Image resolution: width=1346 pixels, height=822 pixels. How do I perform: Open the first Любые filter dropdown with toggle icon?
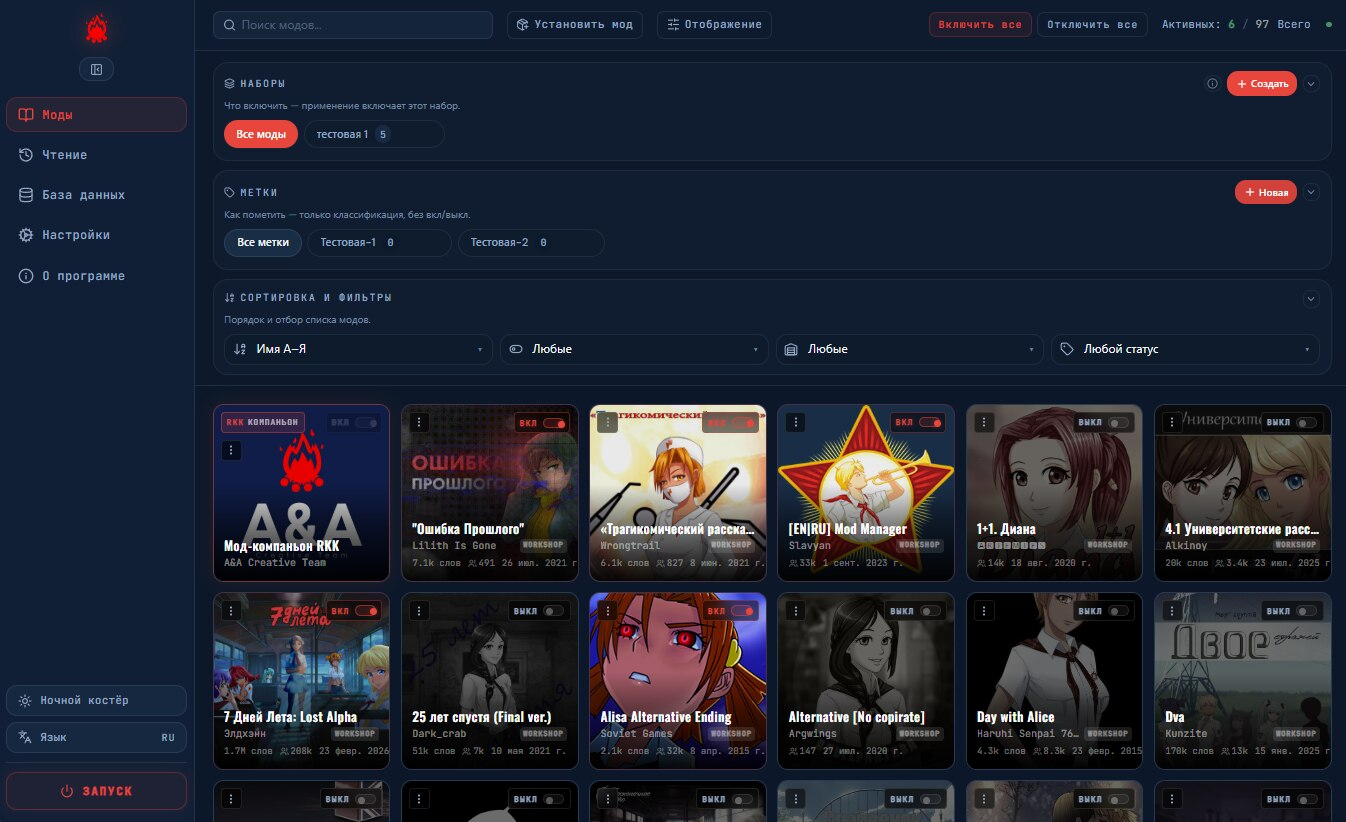coord(634,349)
